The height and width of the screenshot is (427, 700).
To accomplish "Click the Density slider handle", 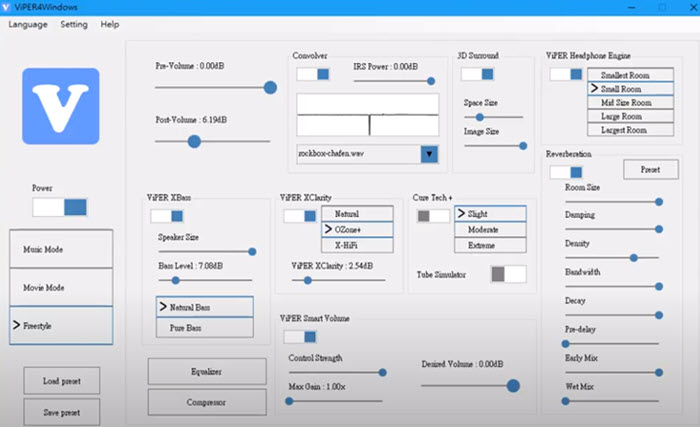I will [633, 258].
